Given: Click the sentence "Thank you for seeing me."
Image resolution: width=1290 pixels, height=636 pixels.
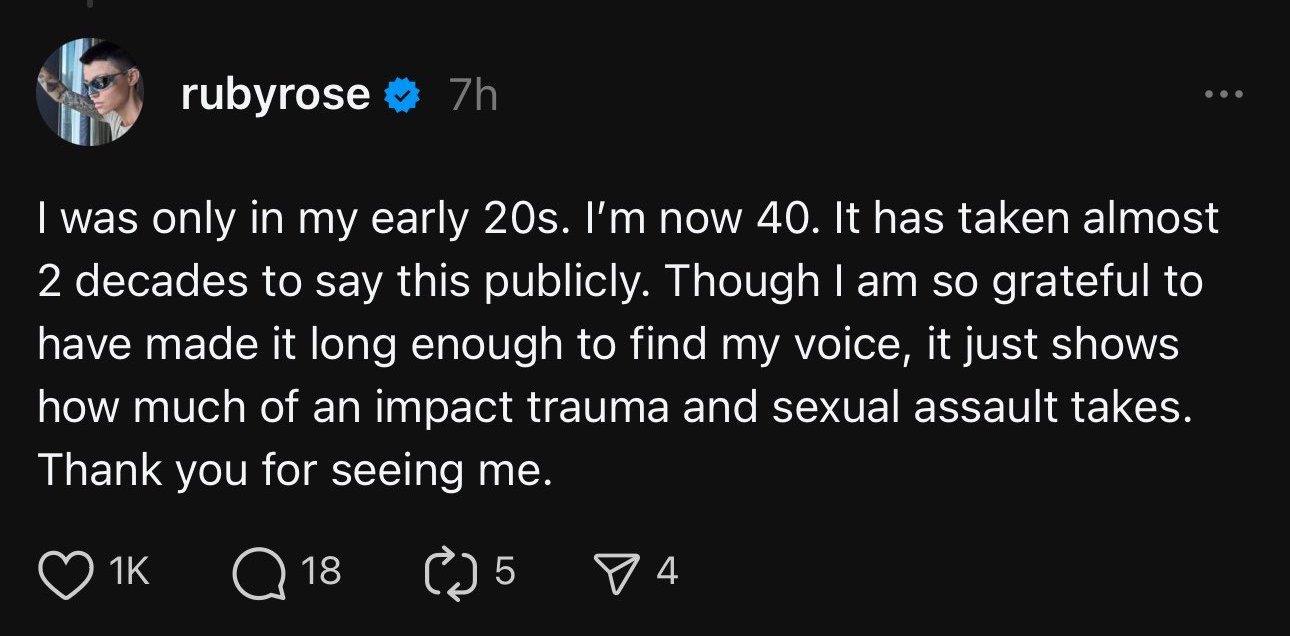Looking at the screenshot, I should 295,471.
